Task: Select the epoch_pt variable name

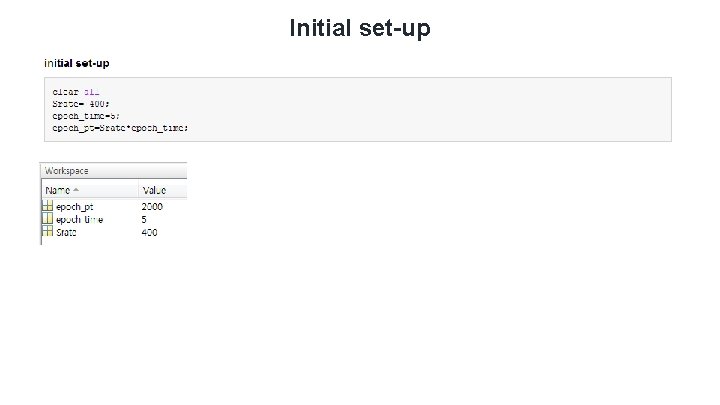Action: [x=74, y=207]
